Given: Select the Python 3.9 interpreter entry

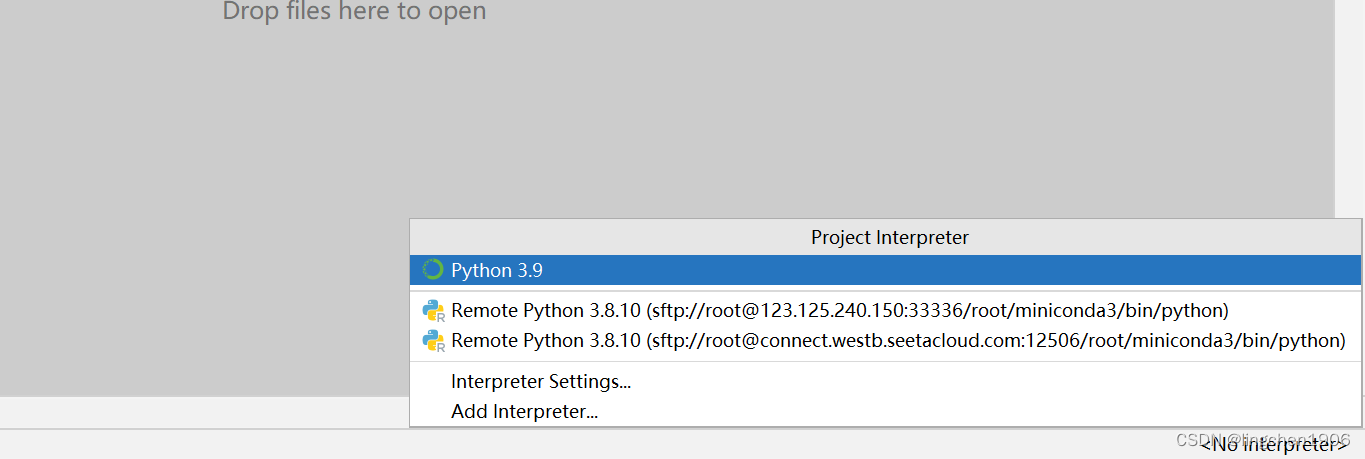Looking at the screenshot, I should (x=497, y=270).
